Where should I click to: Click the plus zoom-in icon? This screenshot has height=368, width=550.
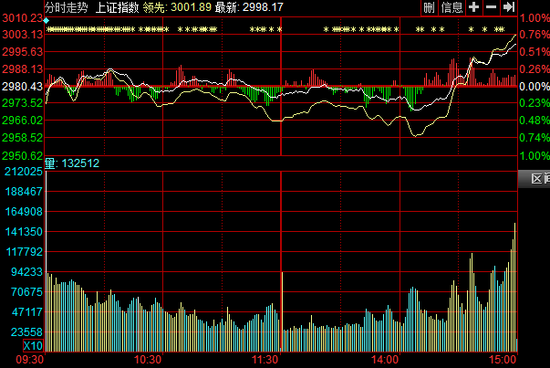point(474,7)
